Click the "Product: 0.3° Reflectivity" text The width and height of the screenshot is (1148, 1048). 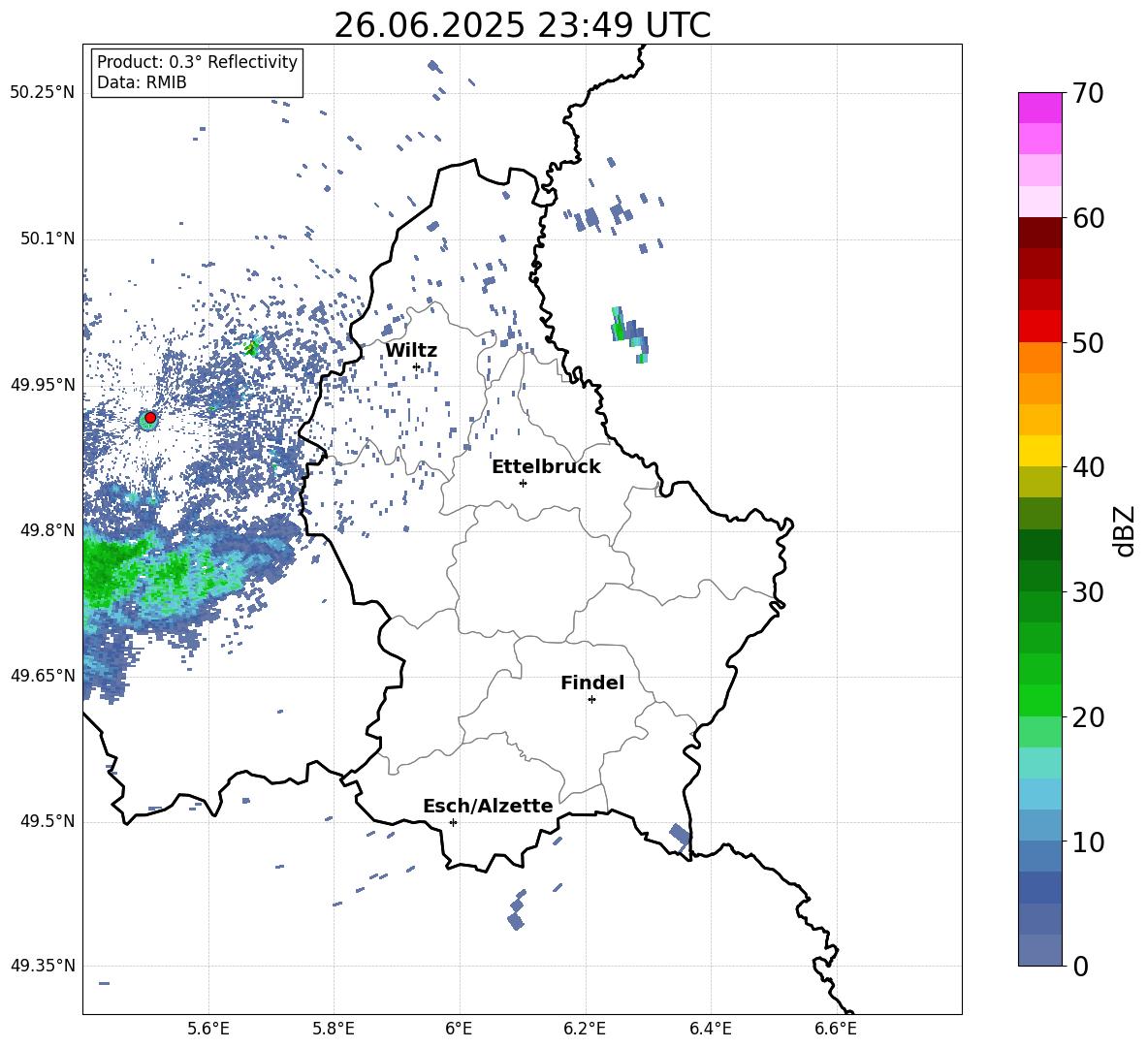coord(197,62)
